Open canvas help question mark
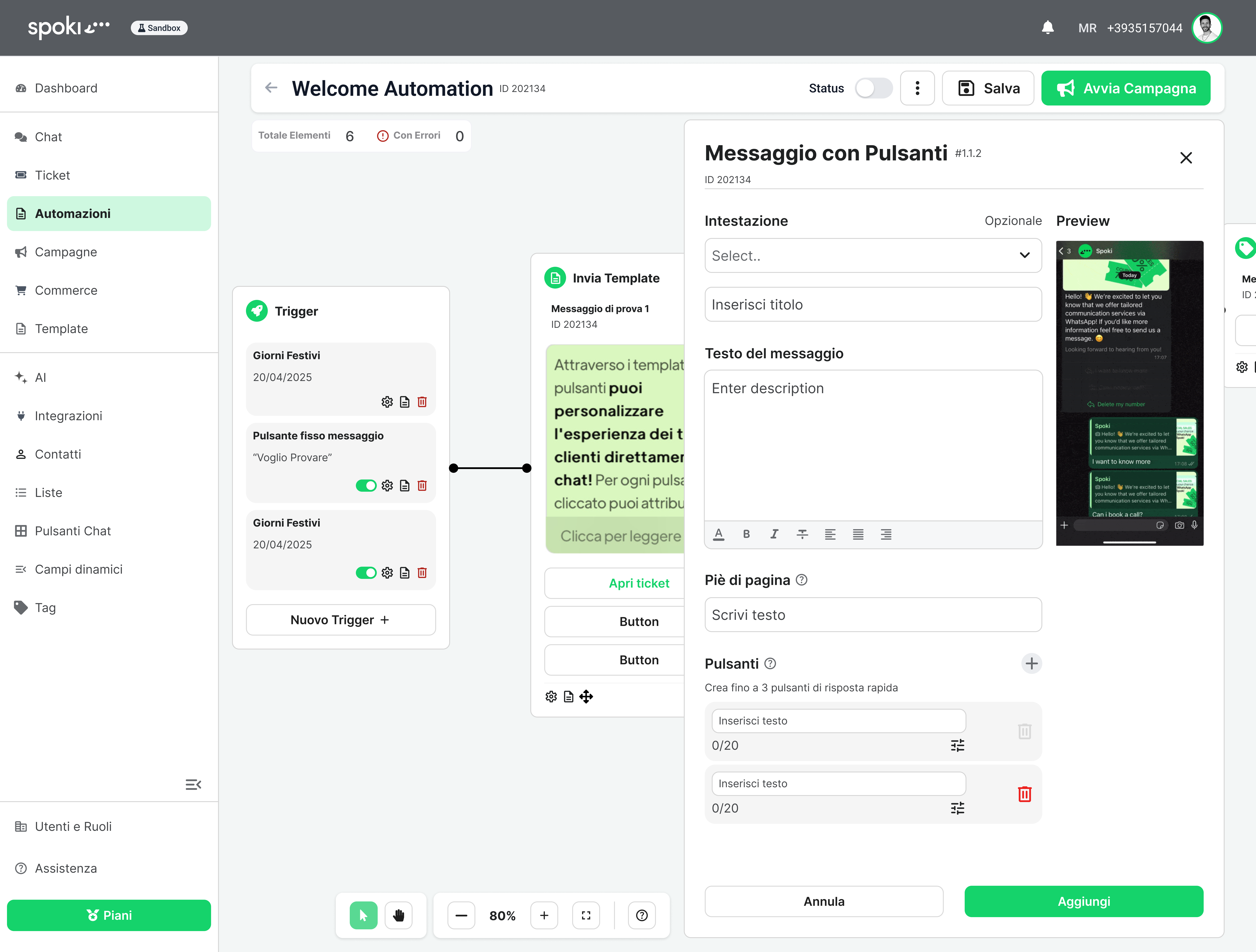The image size is (1256, 952). [642, 915]
